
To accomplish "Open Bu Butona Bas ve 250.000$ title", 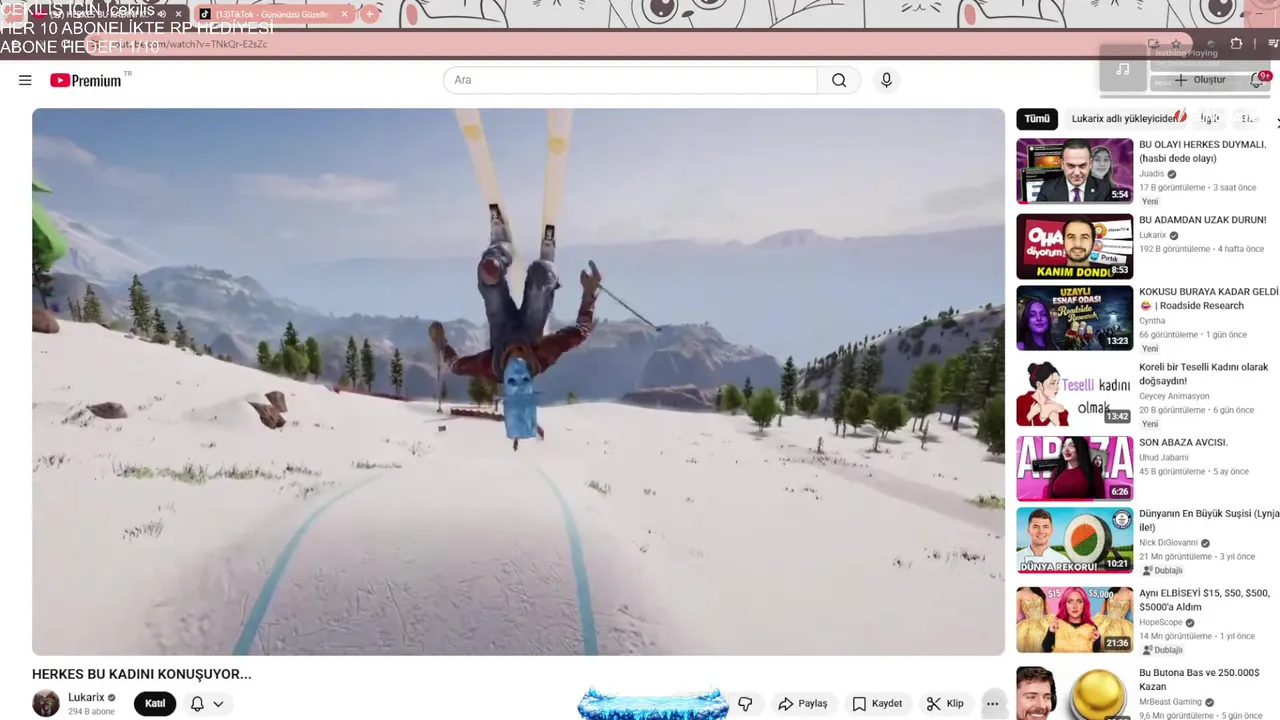I will (1199, 680).
